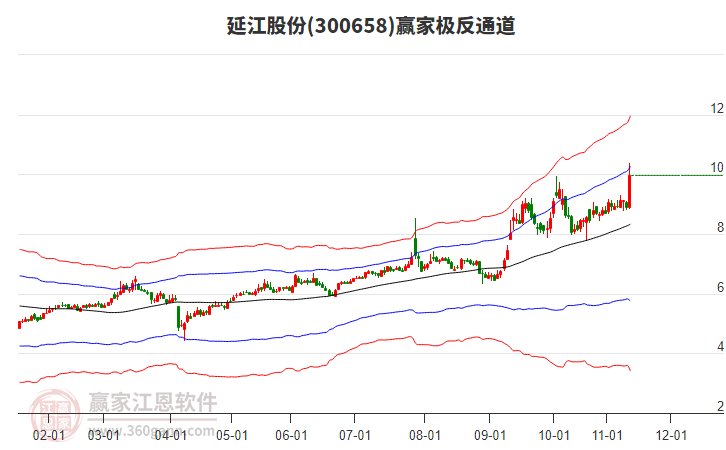Viewport: 726px width, 450px height.
Task: Select the 03-01 date axis label
Action: tap(103, 435)
